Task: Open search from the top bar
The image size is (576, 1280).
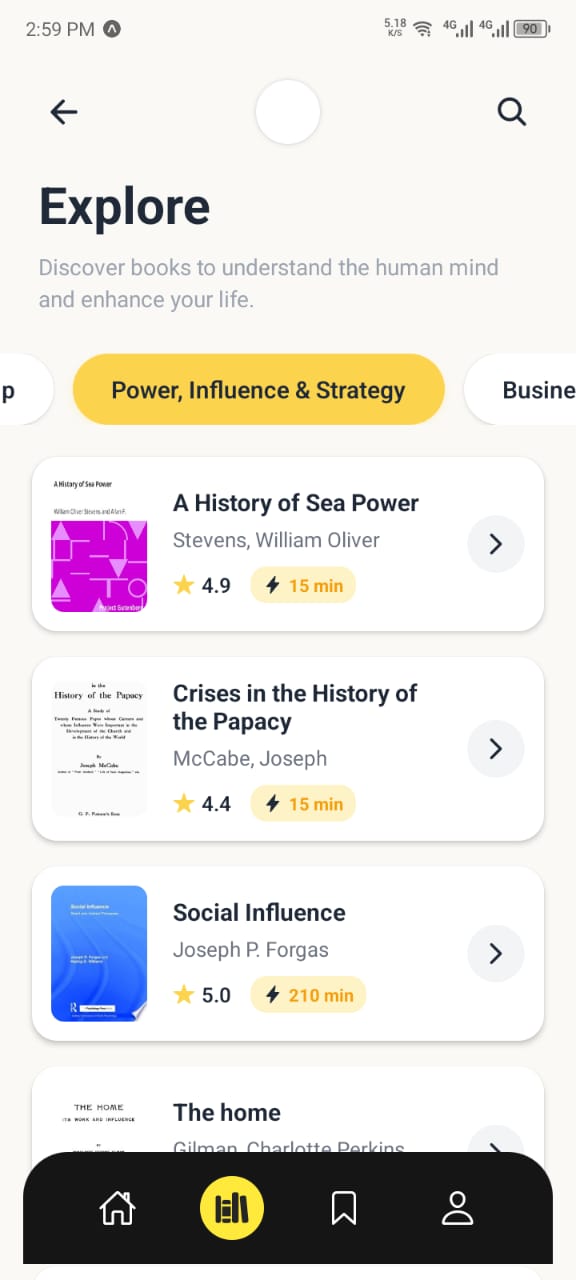Action: tap(511, 111)
